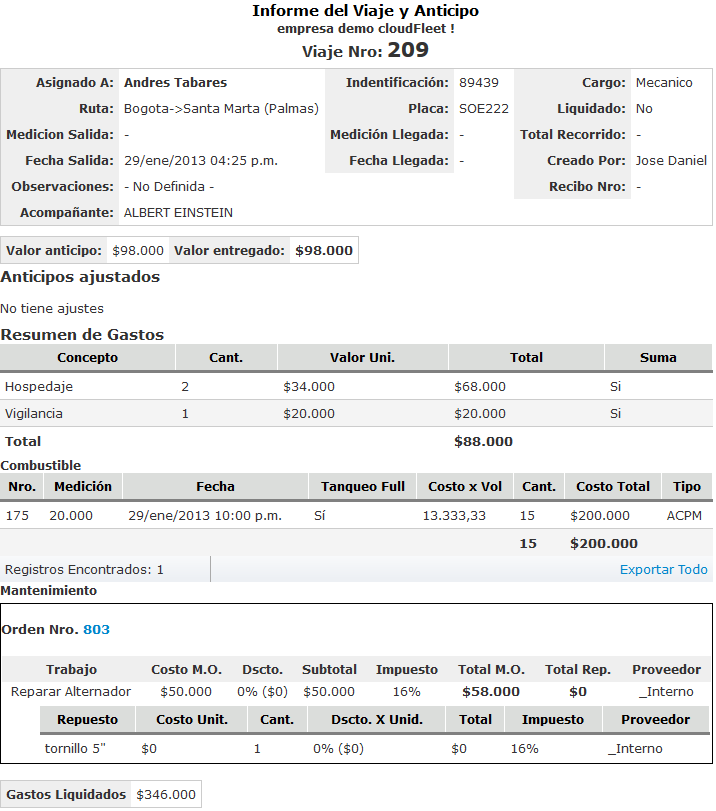Click the Gastos Liquidados amount $346.000
This screenshot has width=716, height=811.
pyautogui.click(x=165, y=795)
